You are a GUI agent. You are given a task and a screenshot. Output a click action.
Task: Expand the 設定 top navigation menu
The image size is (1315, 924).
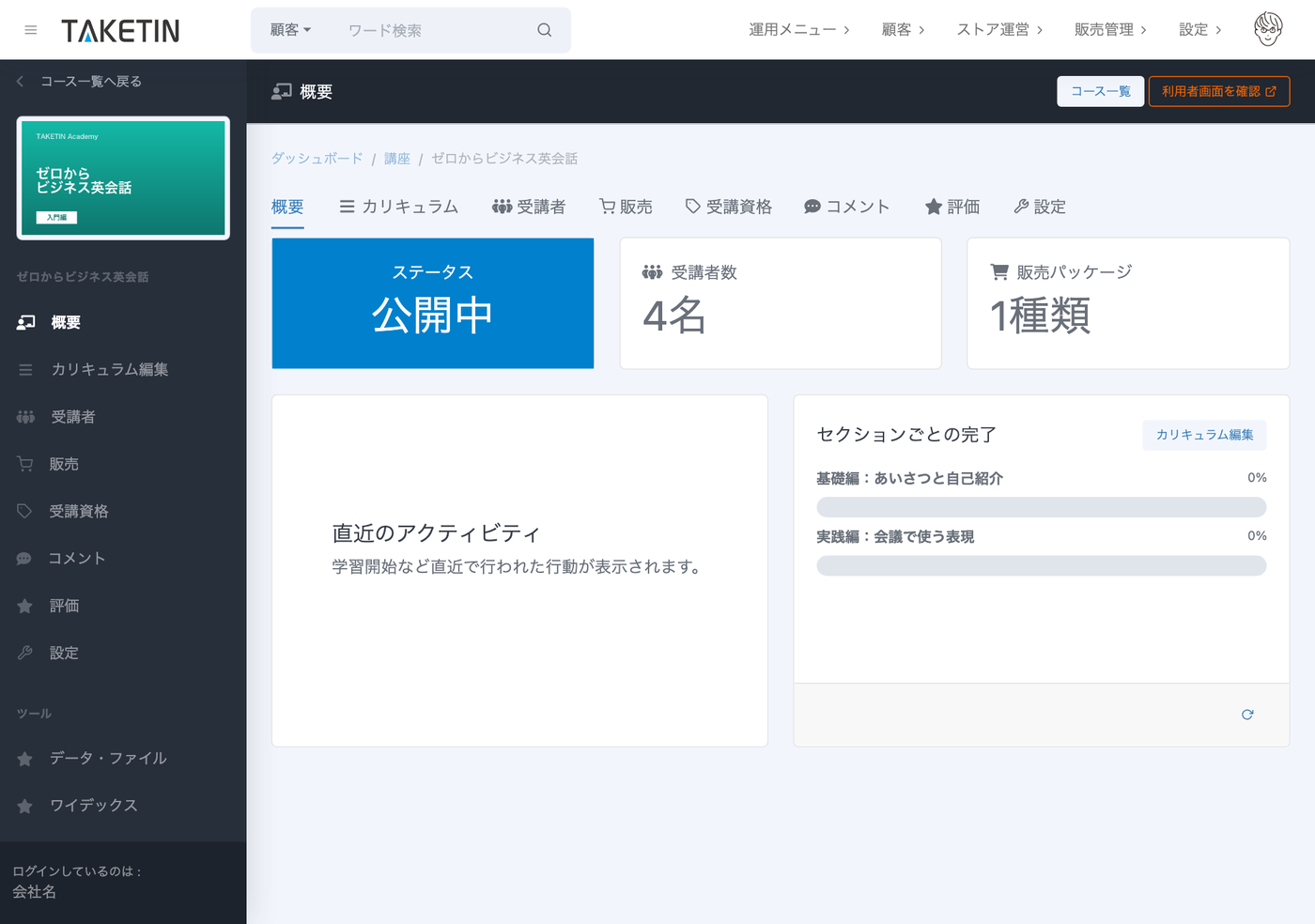point(1200,30)
